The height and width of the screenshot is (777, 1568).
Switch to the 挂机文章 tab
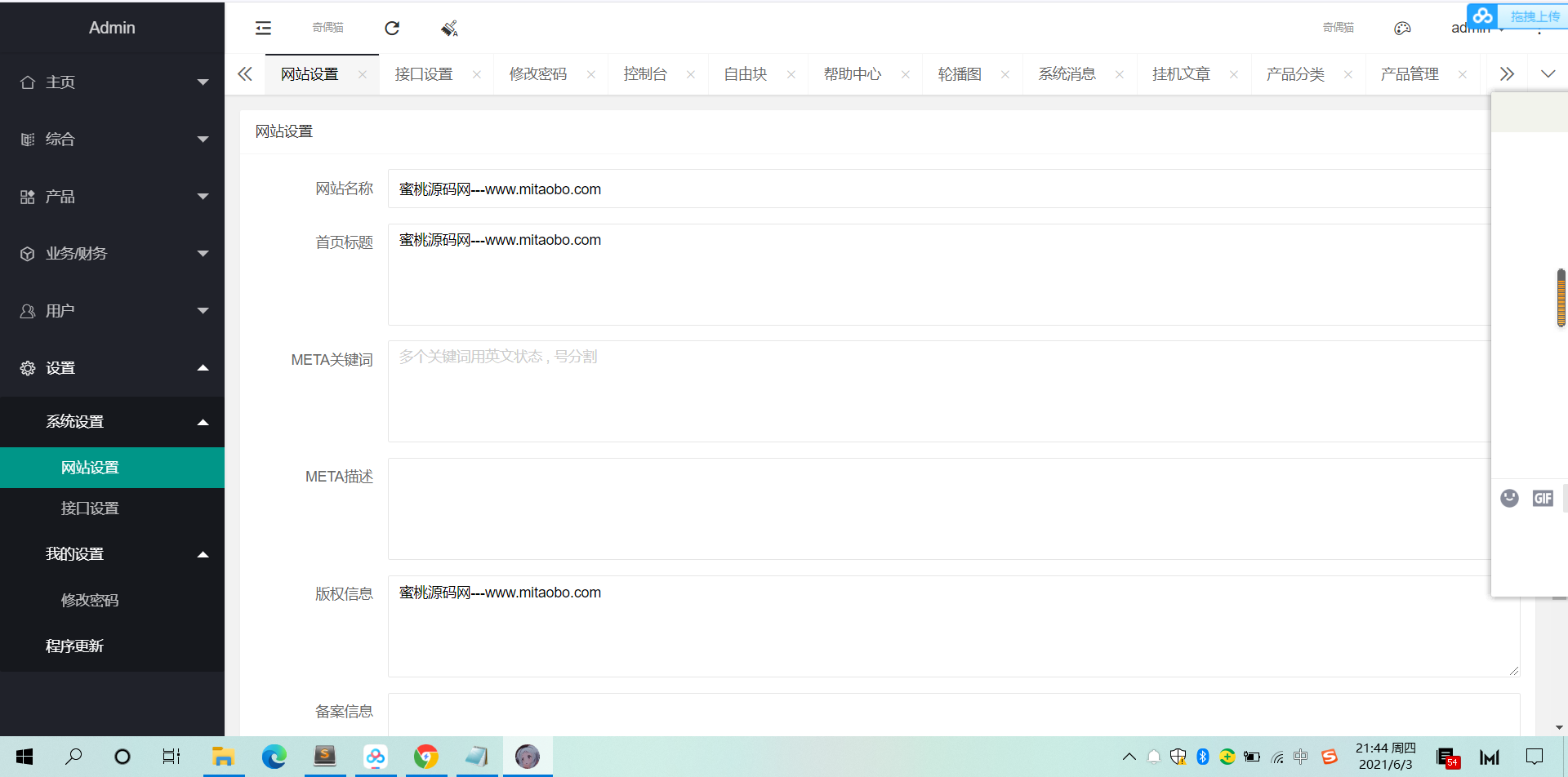click(1182, 74)
